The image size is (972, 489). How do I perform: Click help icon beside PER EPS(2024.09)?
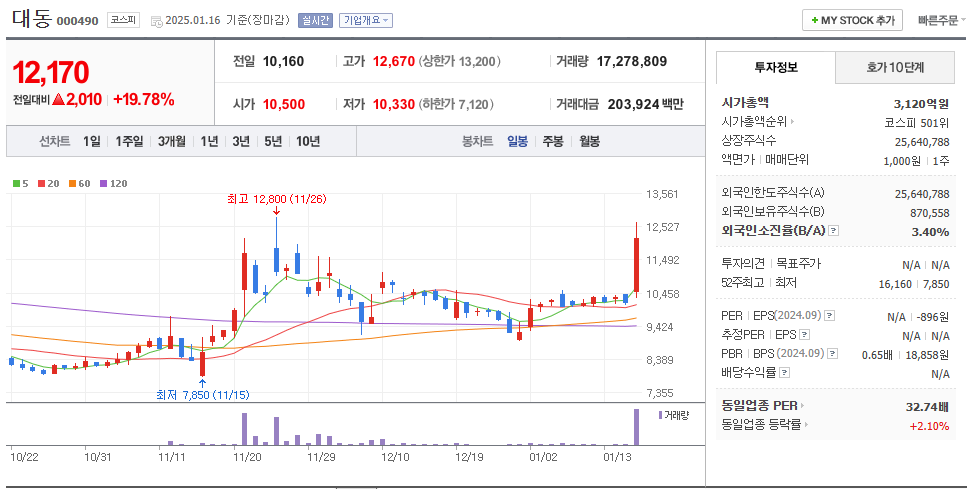829,316
